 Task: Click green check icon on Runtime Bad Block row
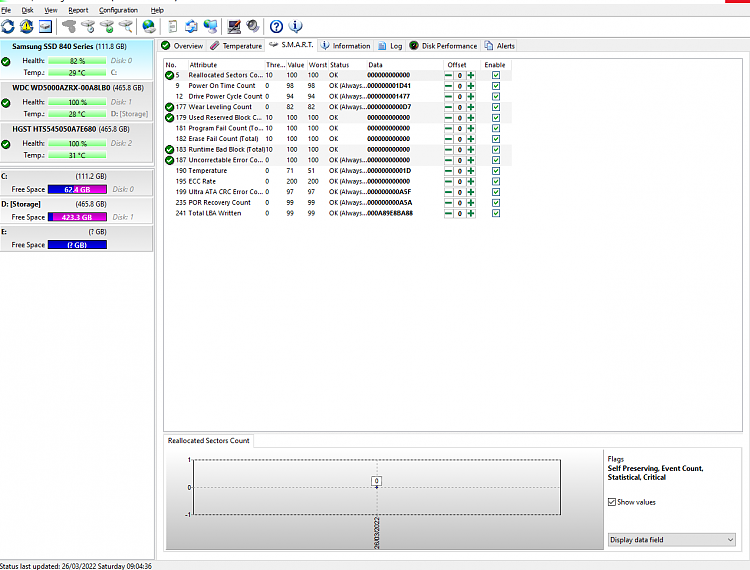coord(169,150)
